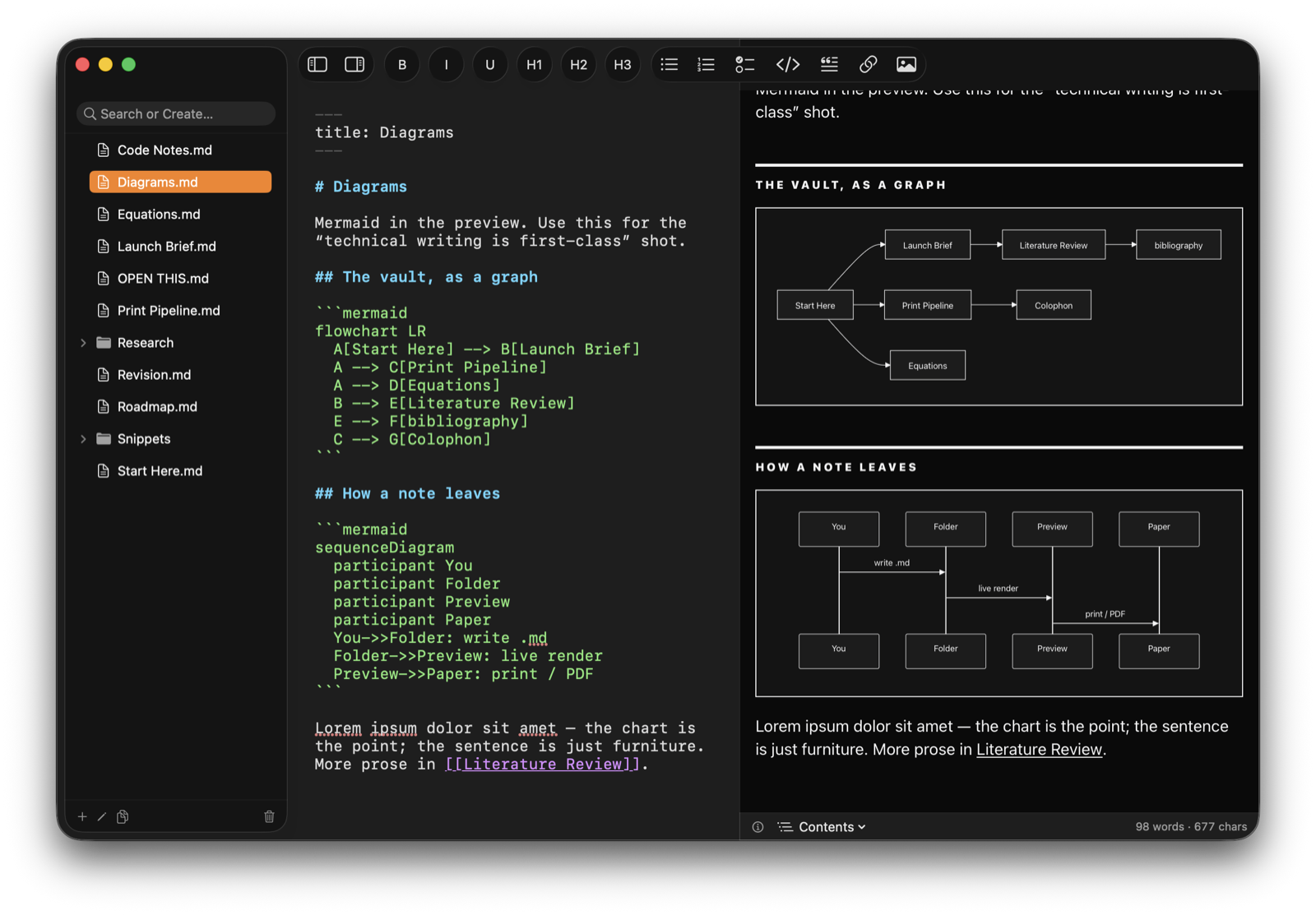Open OPEN THIS.md note
Viewport: 1316px width, 915px height.
pos(180,278)
